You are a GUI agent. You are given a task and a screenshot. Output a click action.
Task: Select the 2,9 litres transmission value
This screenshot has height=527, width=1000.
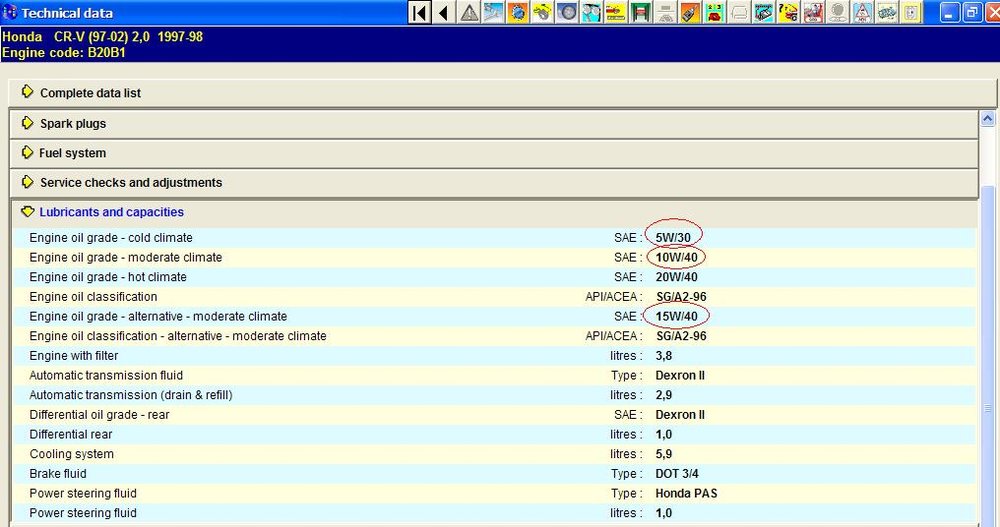pyautogui.click(x=663, y=396)
